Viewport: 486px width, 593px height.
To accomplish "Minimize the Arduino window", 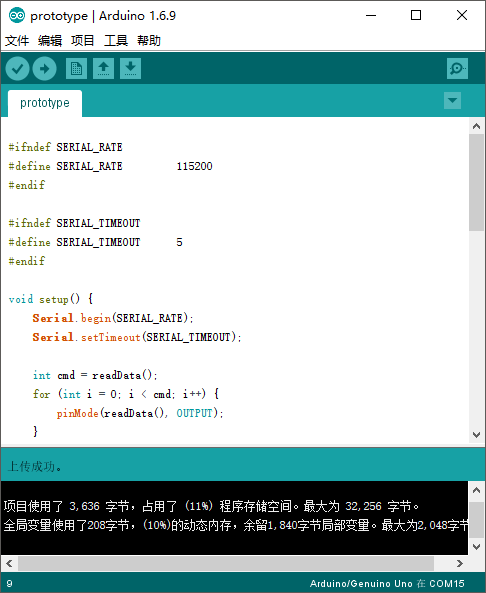I will 371,16.
